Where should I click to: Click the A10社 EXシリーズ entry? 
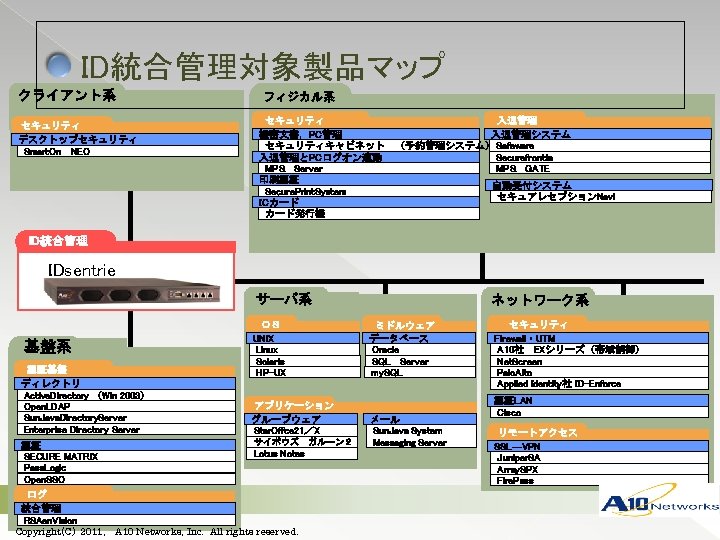coord(600,350)
